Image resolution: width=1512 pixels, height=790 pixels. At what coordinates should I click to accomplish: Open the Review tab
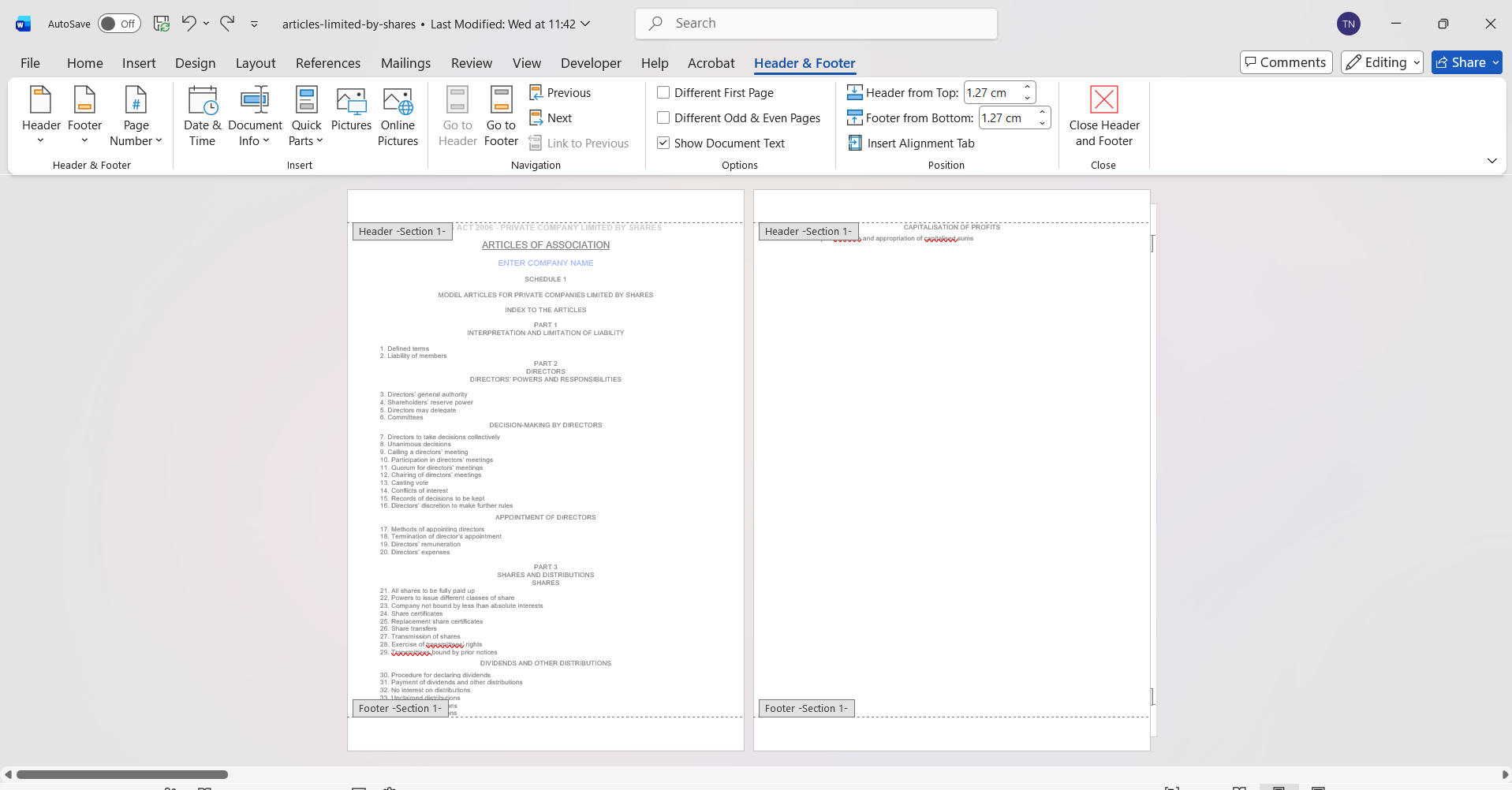tap(472, 63)
